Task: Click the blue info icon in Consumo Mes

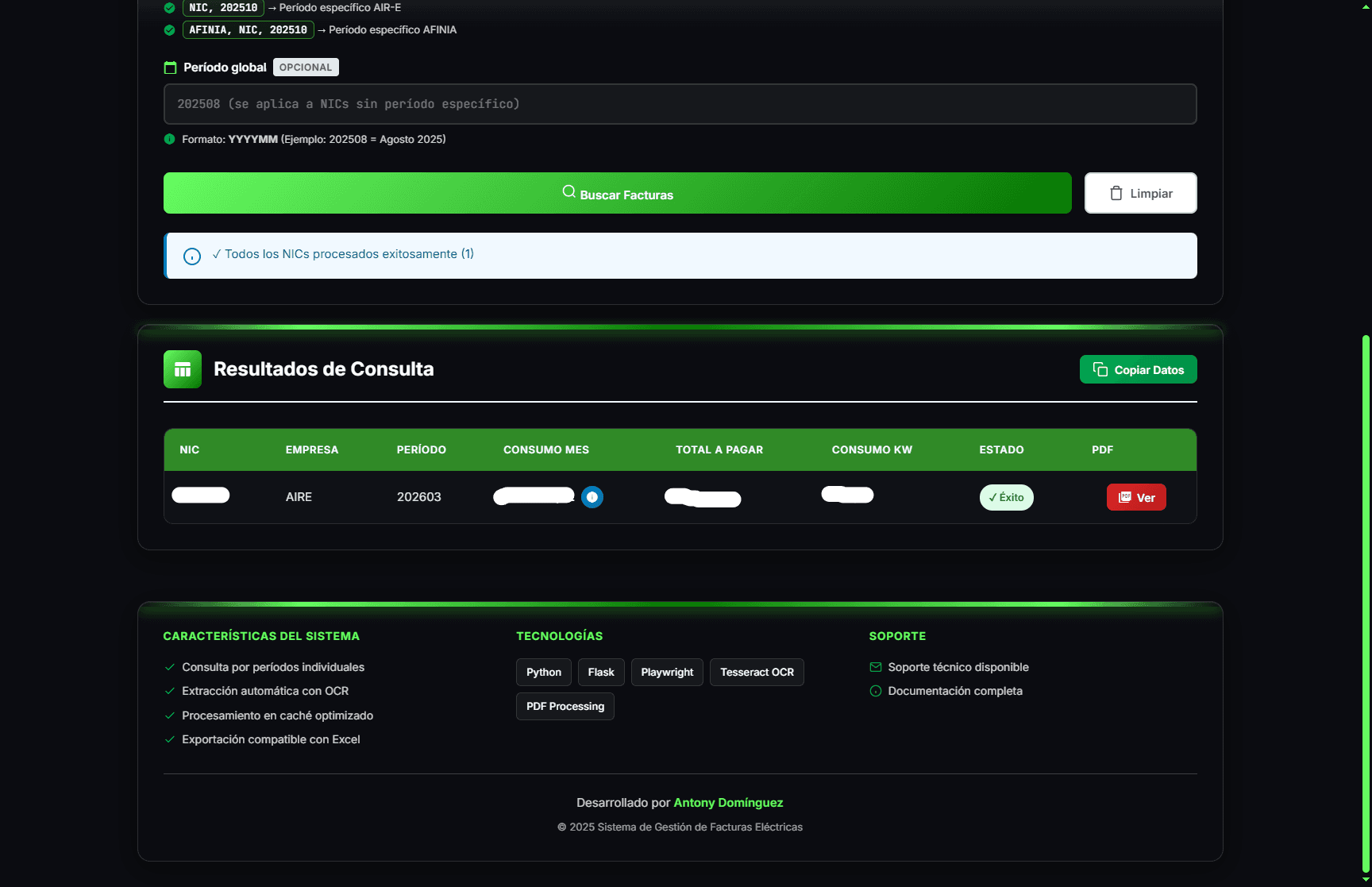Action: (592, 497)
